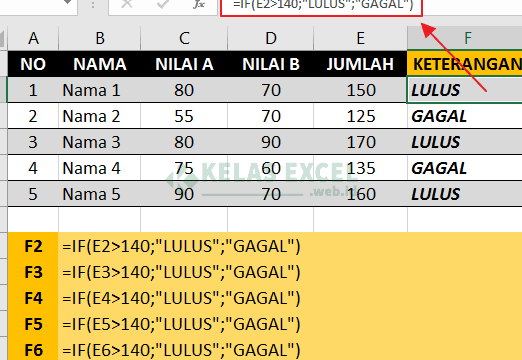The width and height of the screenshot is (522, 360).
Task: Select column F header
Action: click(465, 38)
